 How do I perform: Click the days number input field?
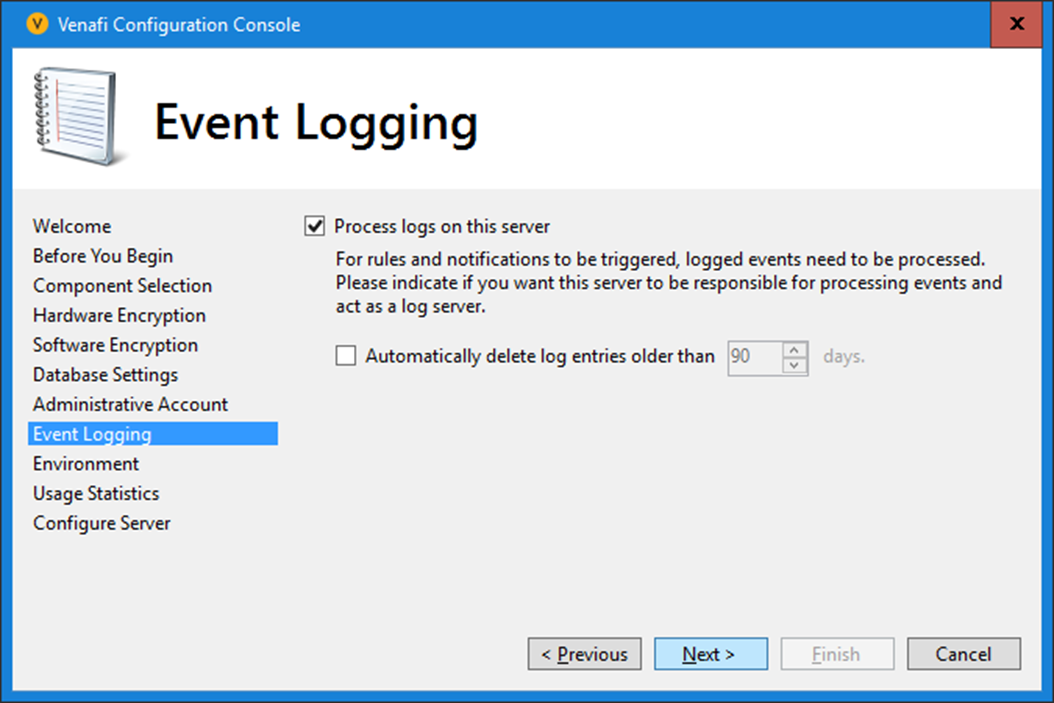(755, 357)
